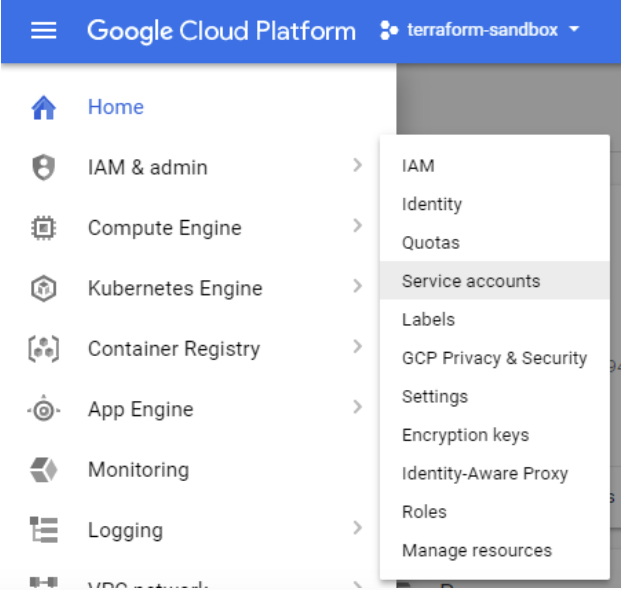This screenshot has height=590, width=622.
Task: Click the App Engine target icon
Action: [44, 409]
